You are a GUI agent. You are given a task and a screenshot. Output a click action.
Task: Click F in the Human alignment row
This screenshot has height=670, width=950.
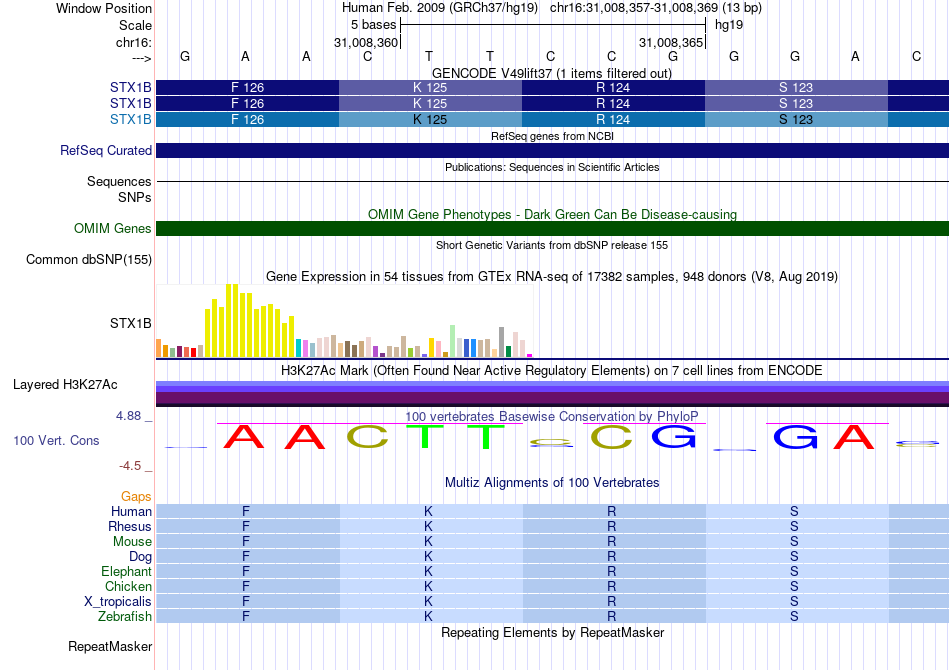click(x=246, y=511)
